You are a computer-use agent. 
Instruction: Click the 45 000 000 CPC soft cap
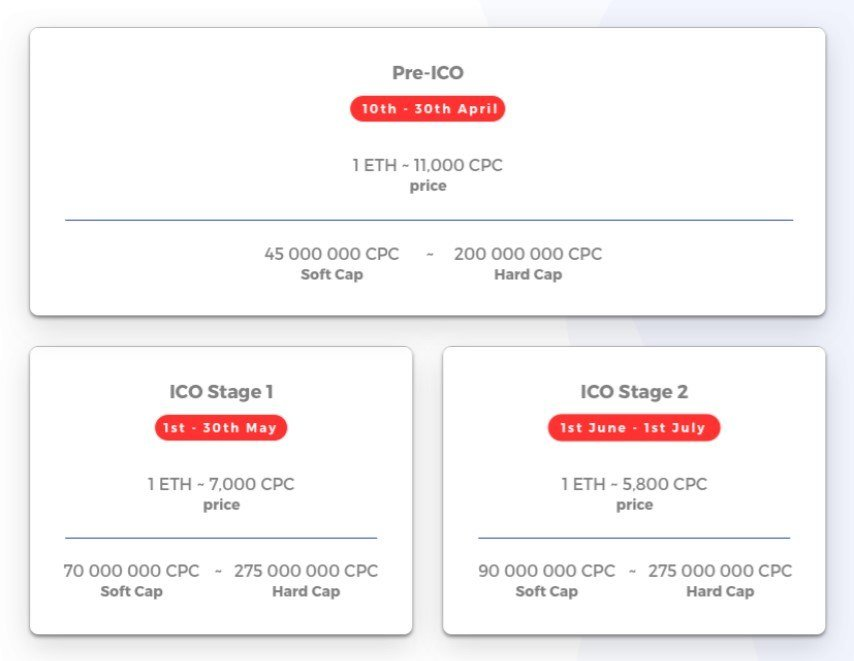point(331,254)
